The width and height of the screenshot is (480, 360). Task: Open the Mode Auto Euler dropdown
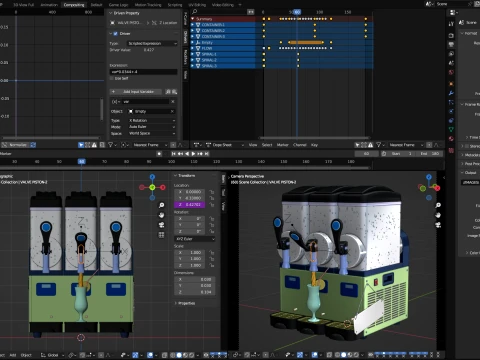(152, 127)
